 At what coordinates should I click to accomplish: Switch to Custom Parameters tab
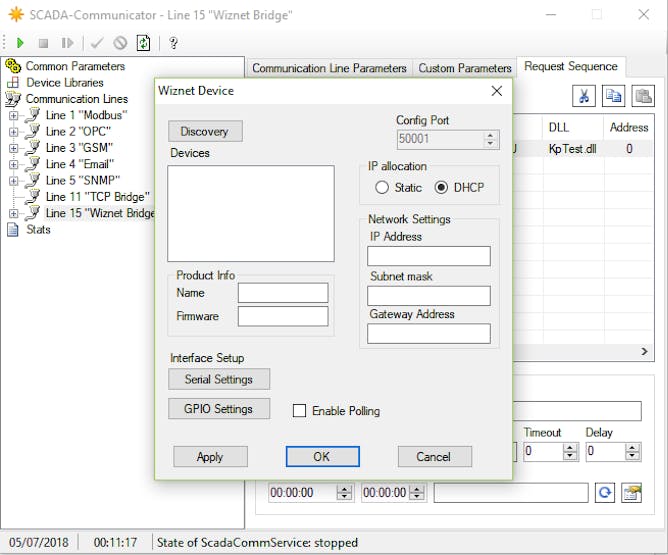[x=465, y=68]
